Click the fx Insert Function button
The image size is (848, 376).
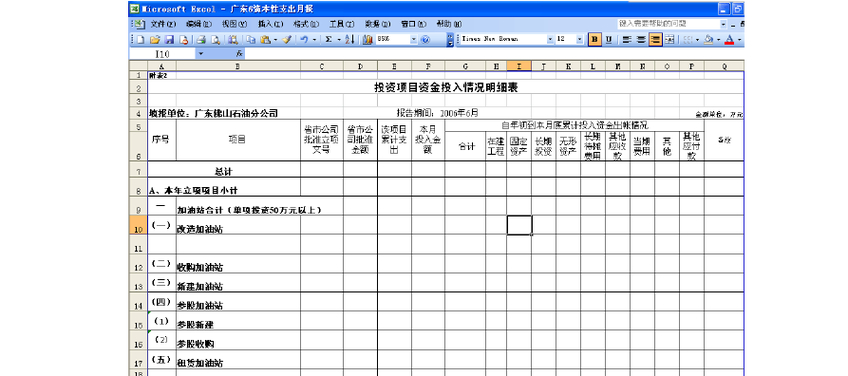[x=240, y=54]
